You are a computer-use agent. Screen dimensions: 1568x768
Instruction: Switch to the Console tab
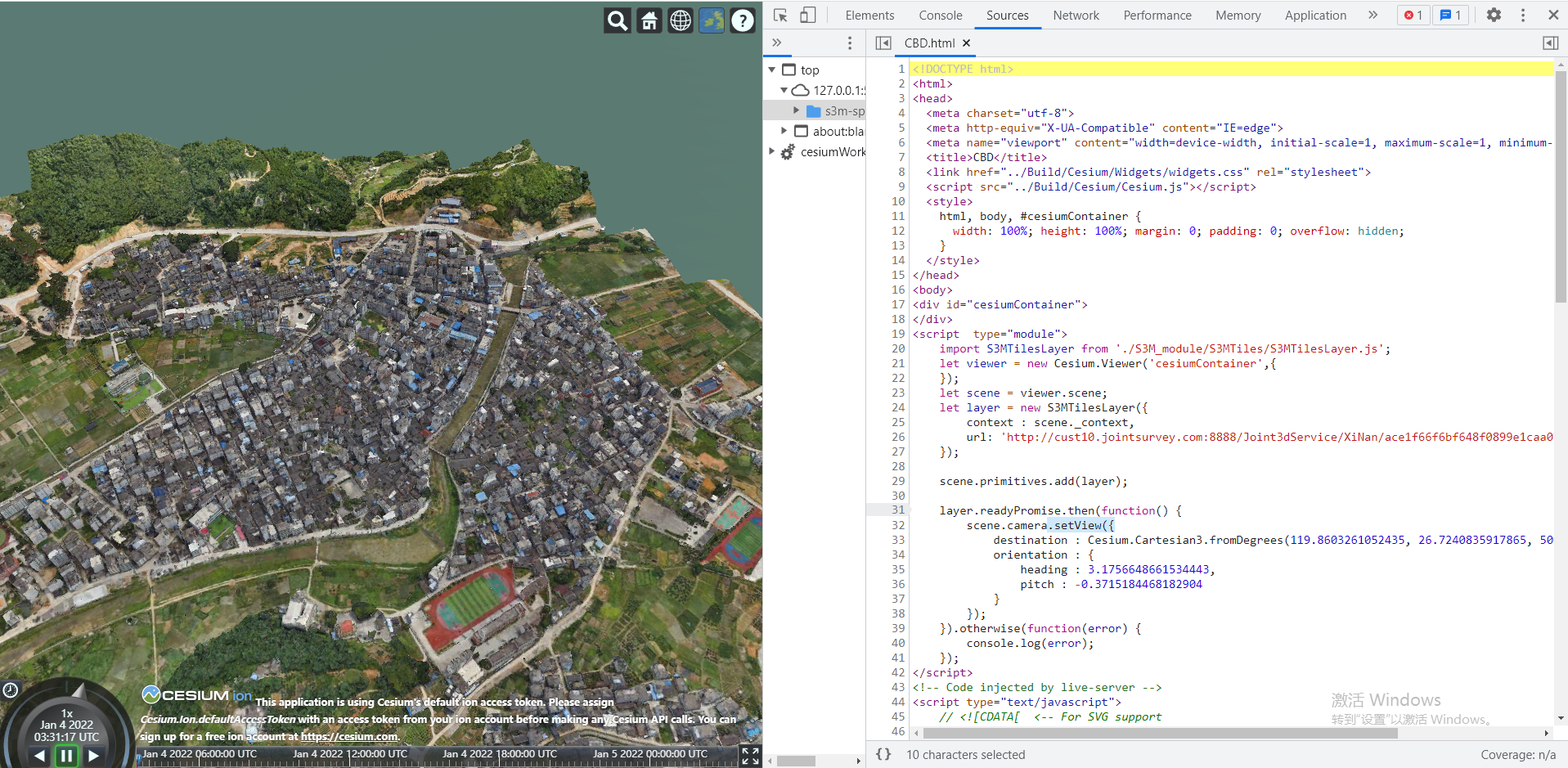point(940,15)
